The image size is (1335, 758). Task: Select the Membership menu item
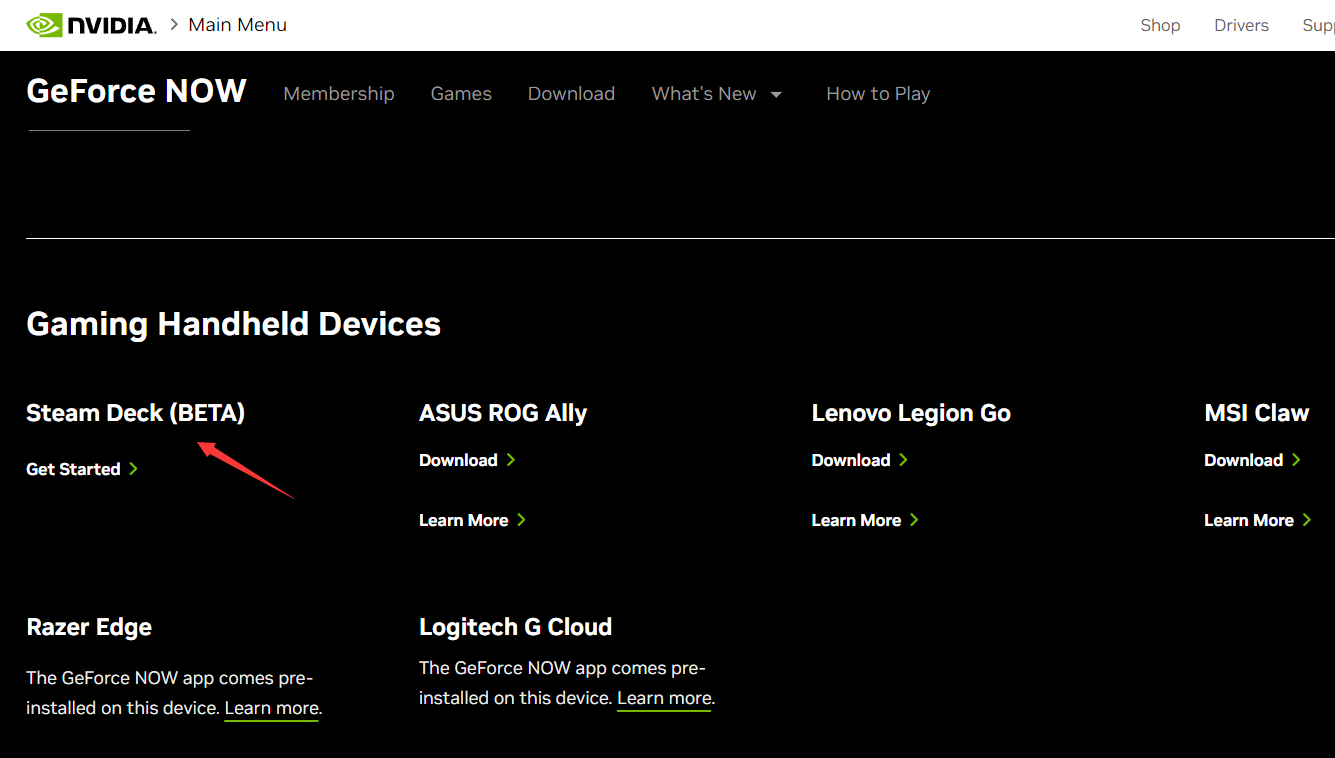[338, 93]
